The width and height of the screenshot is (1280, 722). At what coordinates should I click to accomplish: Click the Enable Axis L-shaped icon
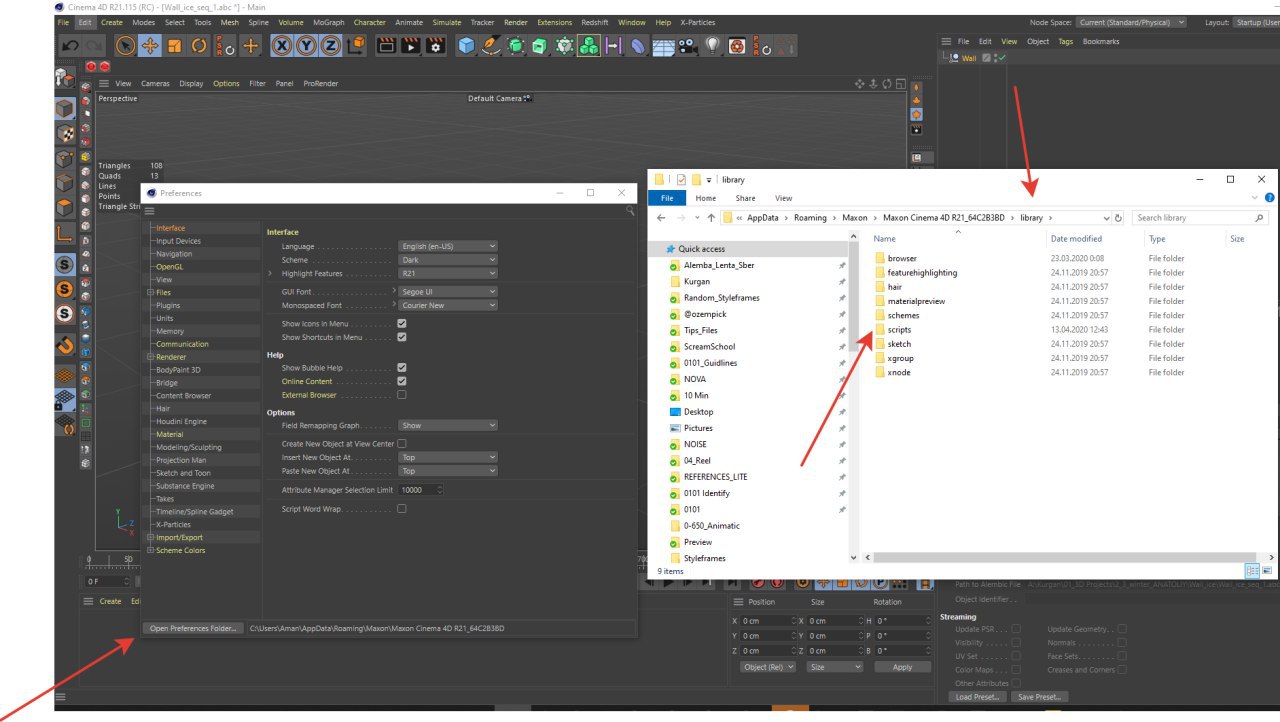[x=65, y=235]
